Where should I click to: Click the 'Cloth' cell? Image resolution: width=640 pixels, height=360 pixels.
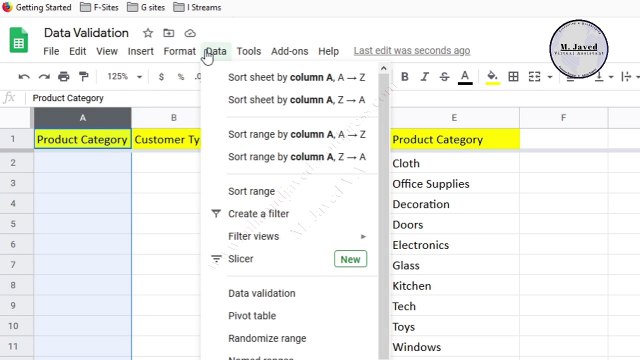click(x=455, y=163)
